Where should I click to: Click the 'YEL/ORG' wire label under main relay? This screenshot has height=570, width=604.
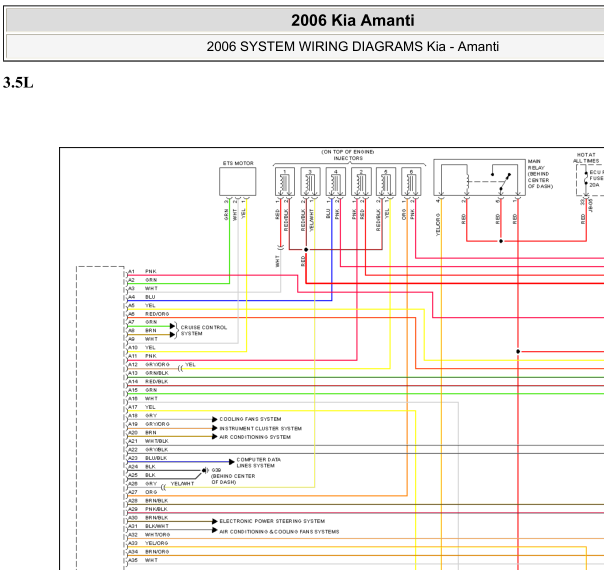point(438,225)
